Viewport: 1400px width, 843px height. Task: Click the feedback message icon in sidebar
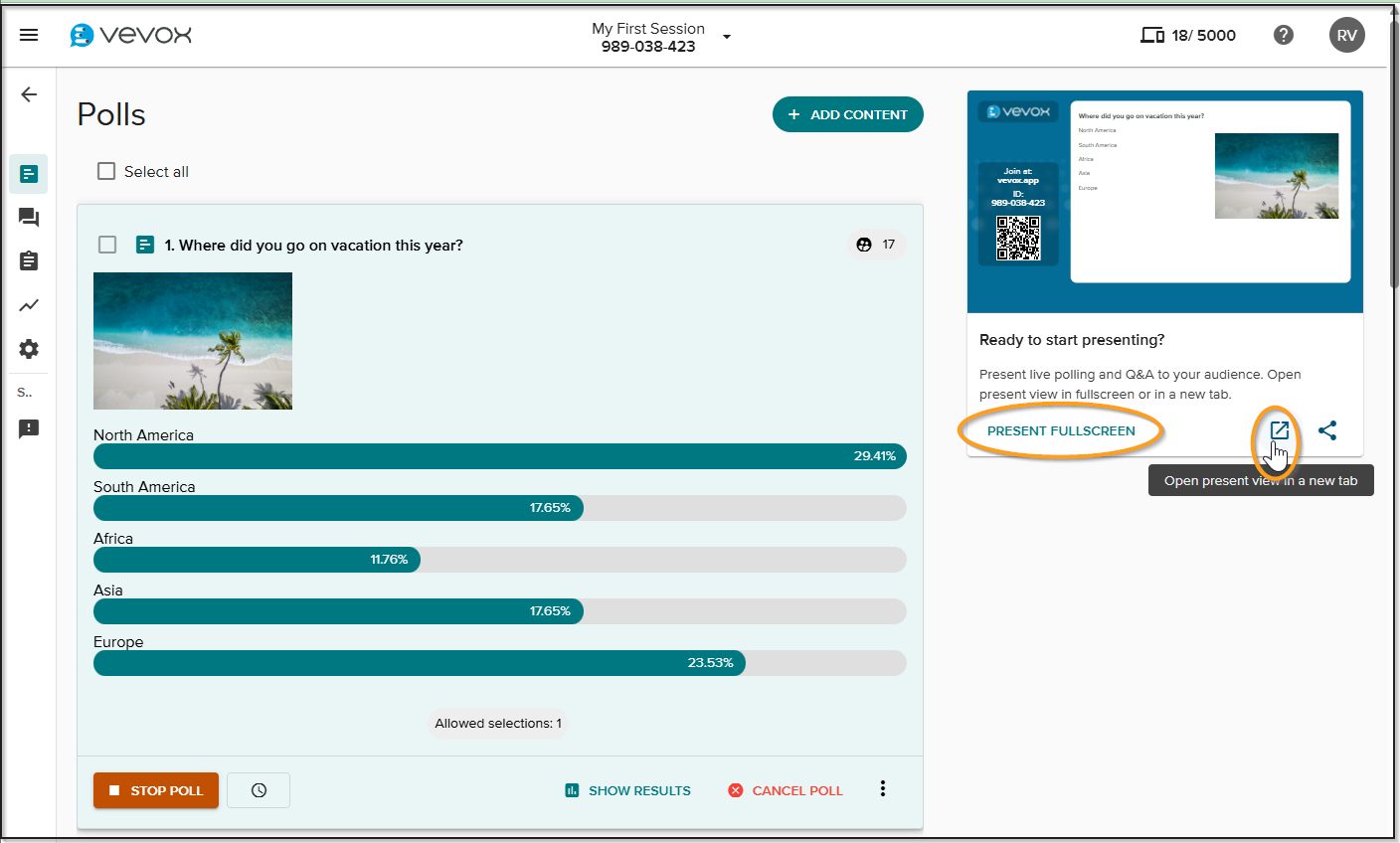(x=29, y=428)
